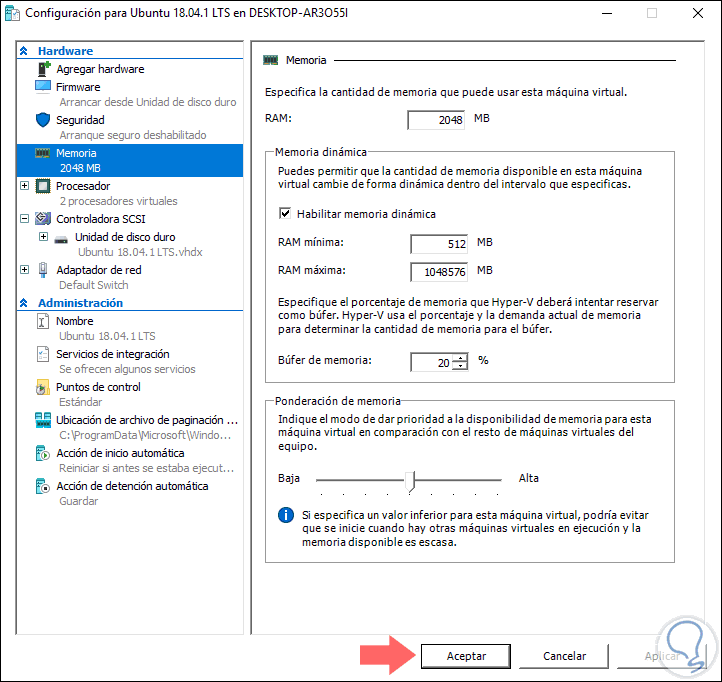Click in the RAM máxima field
Viewport: 722px width, 682px height.
point(439,272)
